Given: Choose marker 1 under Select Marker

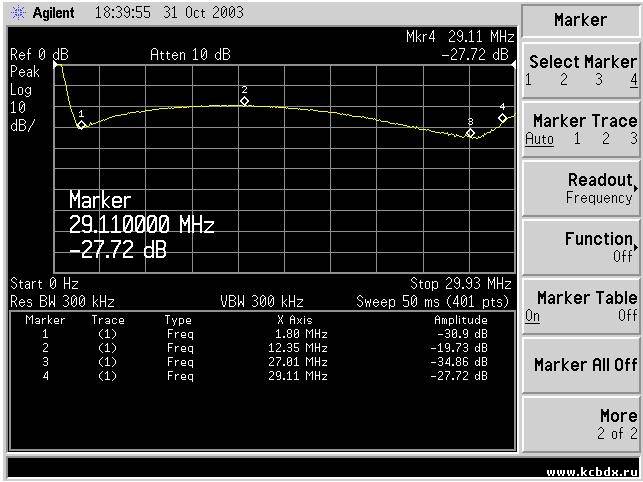Looking at the screenshot, I should (528, 80).
